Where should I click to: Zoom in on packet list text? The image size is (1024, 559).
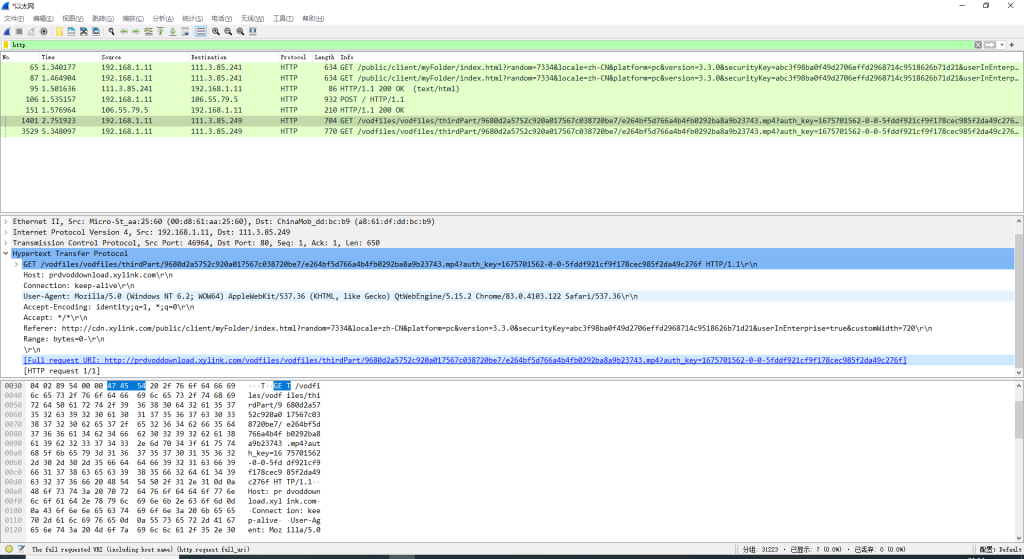pyautogui.click(x=216, y=31)
